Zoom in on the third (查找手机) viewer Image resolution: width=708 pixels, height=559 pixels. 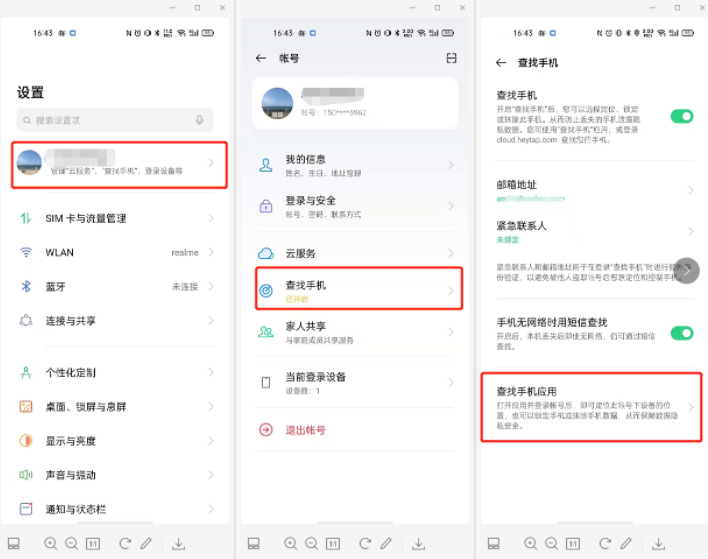coord(530,544)
